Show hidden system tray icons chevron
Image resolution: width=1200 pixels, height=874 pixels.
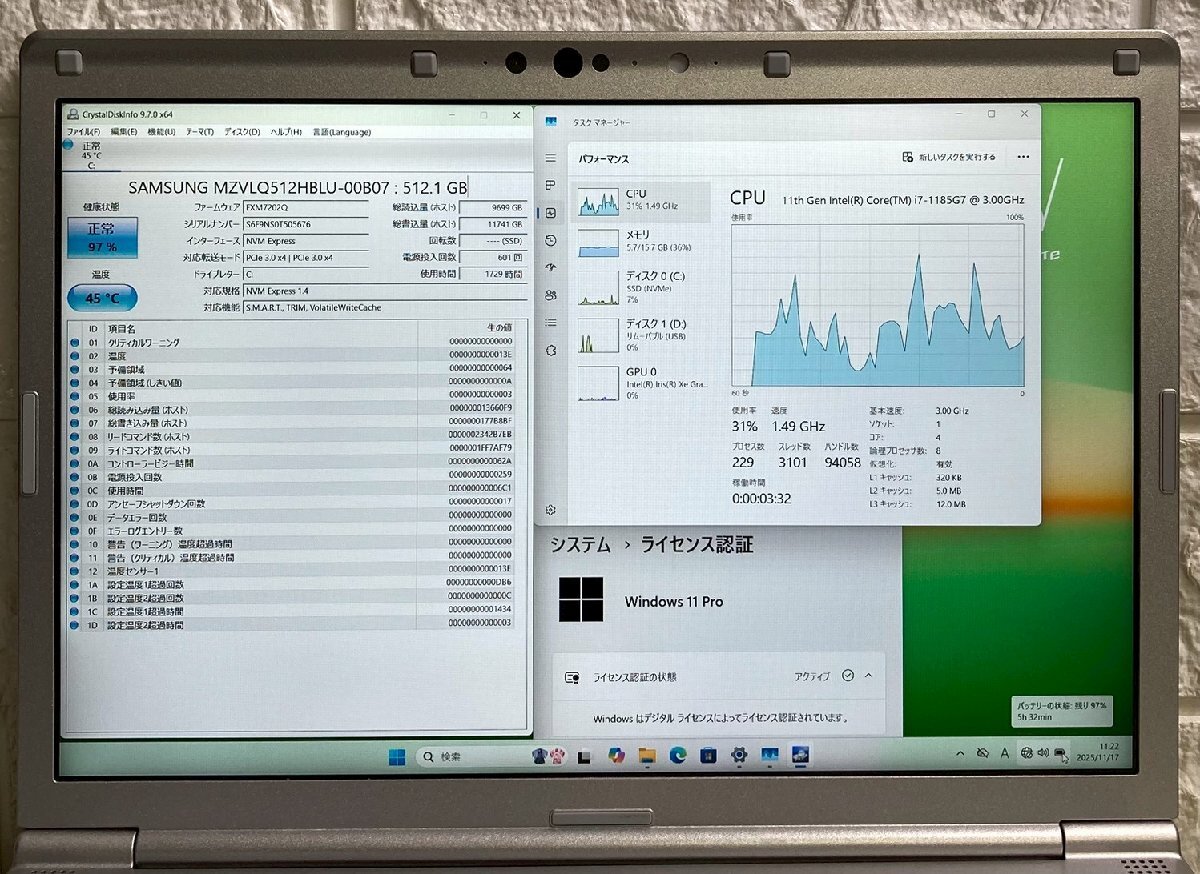tap(960, 753)
